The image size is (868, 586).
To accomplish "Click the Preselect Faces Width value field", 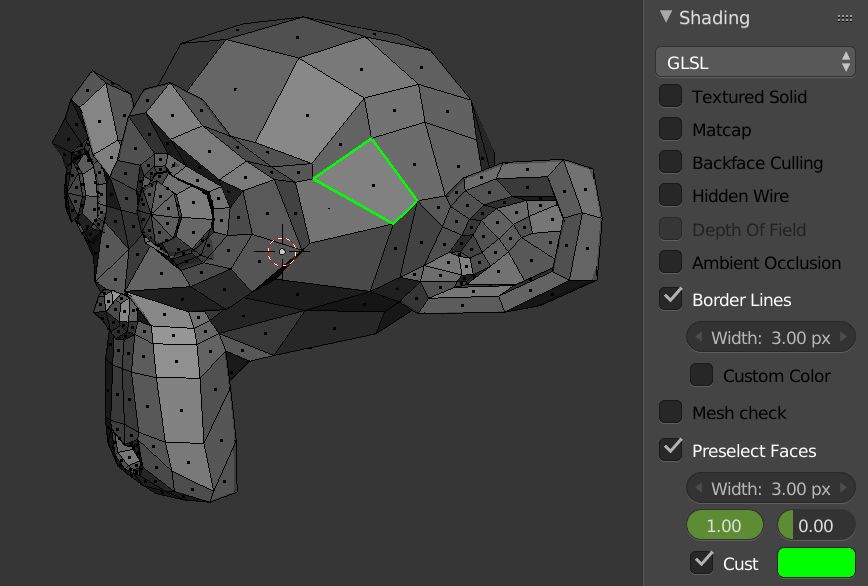I will 771,488.
